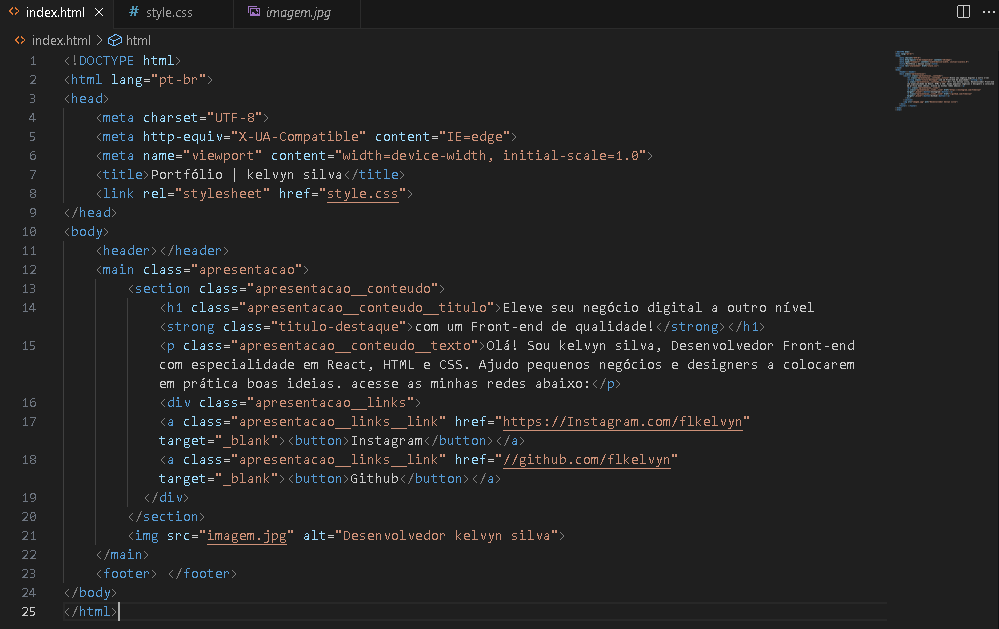Click the closing div tag

click(x=166, y=498)
